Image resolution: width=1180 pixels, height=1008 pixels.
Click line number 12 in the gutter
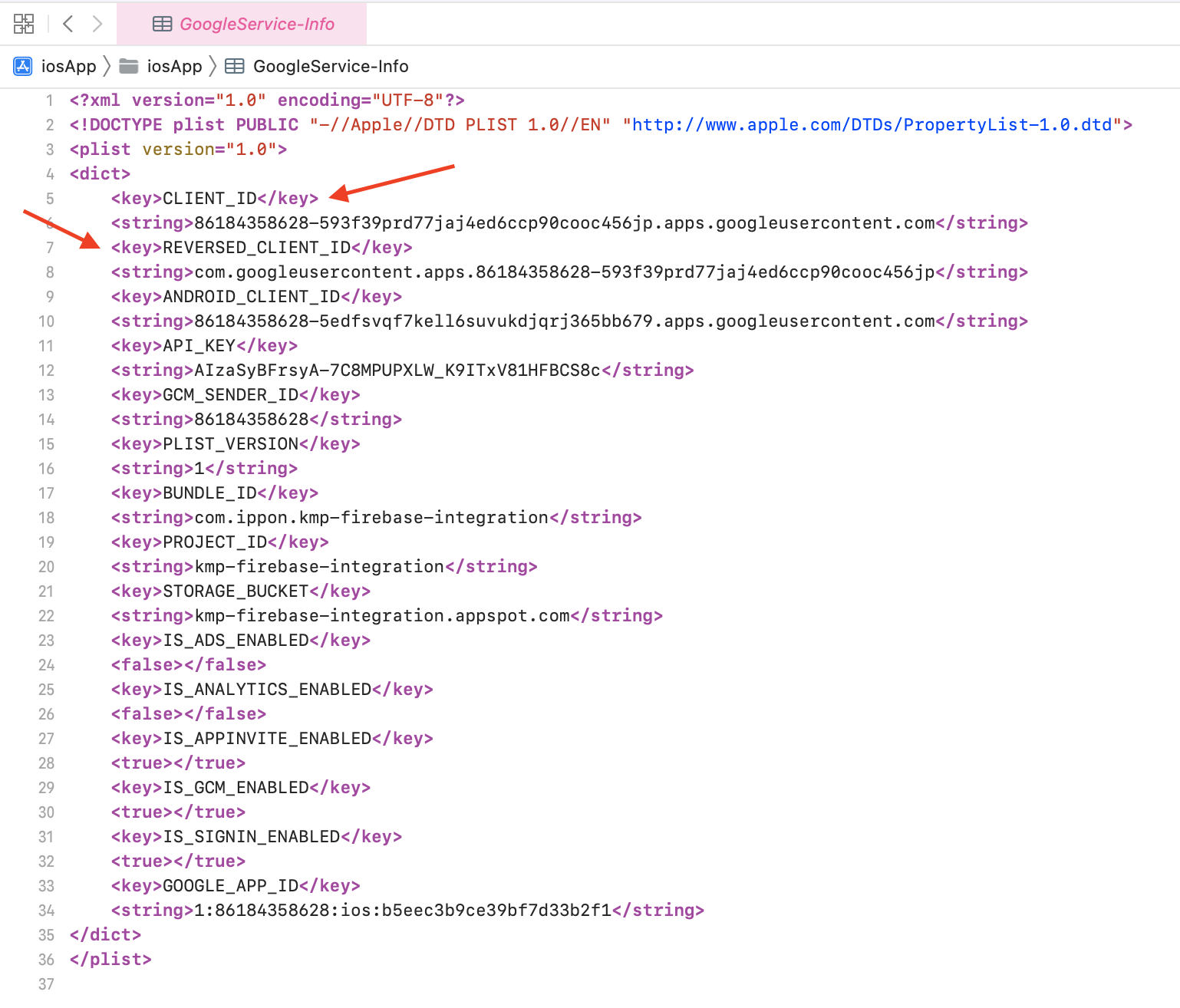click(x=46, y=371)
